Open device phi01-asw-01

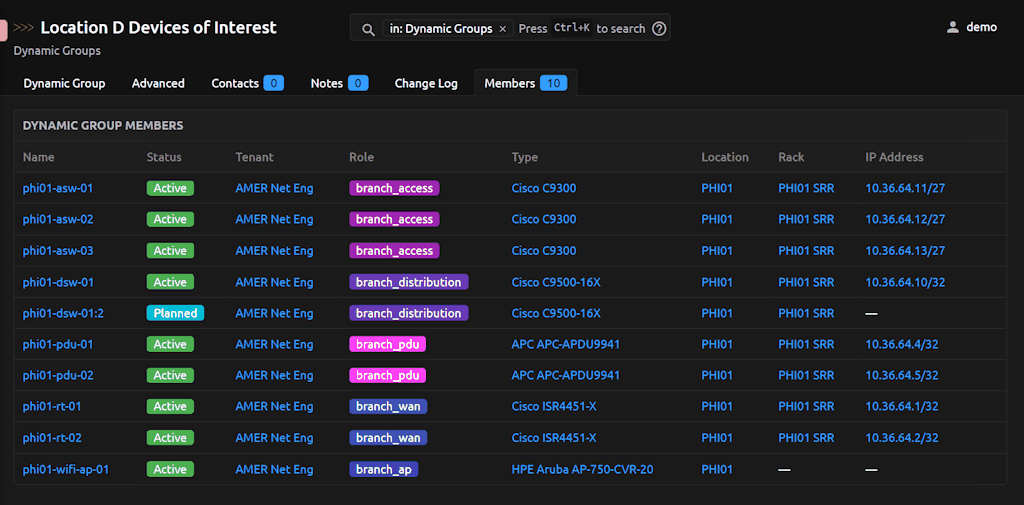[x=58, y=188]
